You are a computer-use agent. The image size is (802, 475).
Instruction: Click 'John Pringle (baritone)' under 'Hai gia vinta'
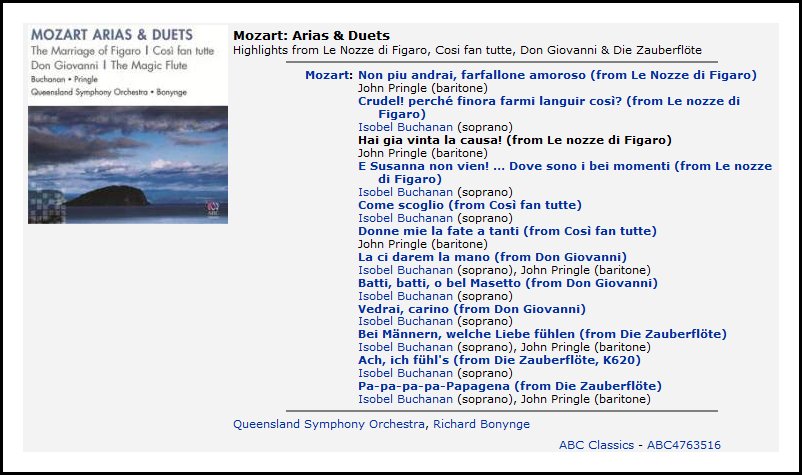[x=422, y=153]
